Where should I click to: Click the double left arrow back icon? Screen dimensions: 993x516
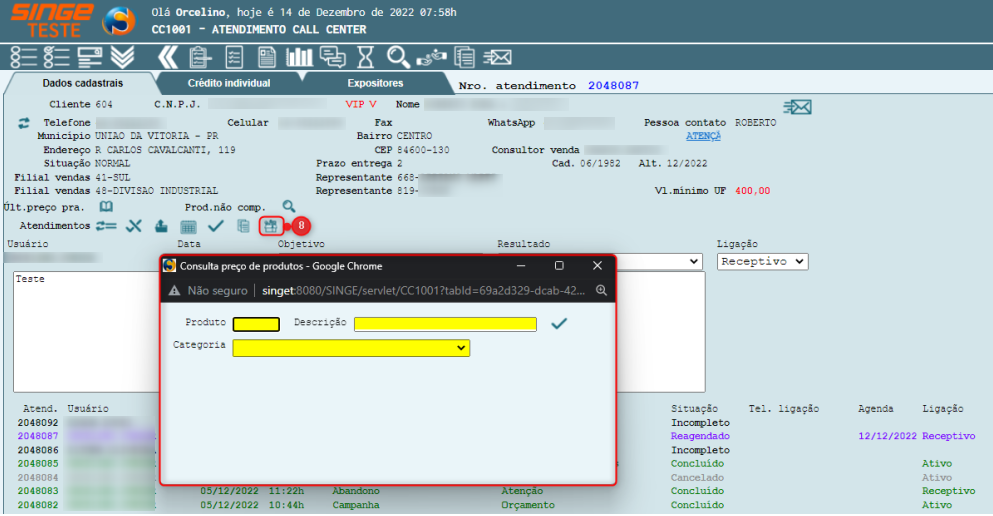(x=168, y=58)
